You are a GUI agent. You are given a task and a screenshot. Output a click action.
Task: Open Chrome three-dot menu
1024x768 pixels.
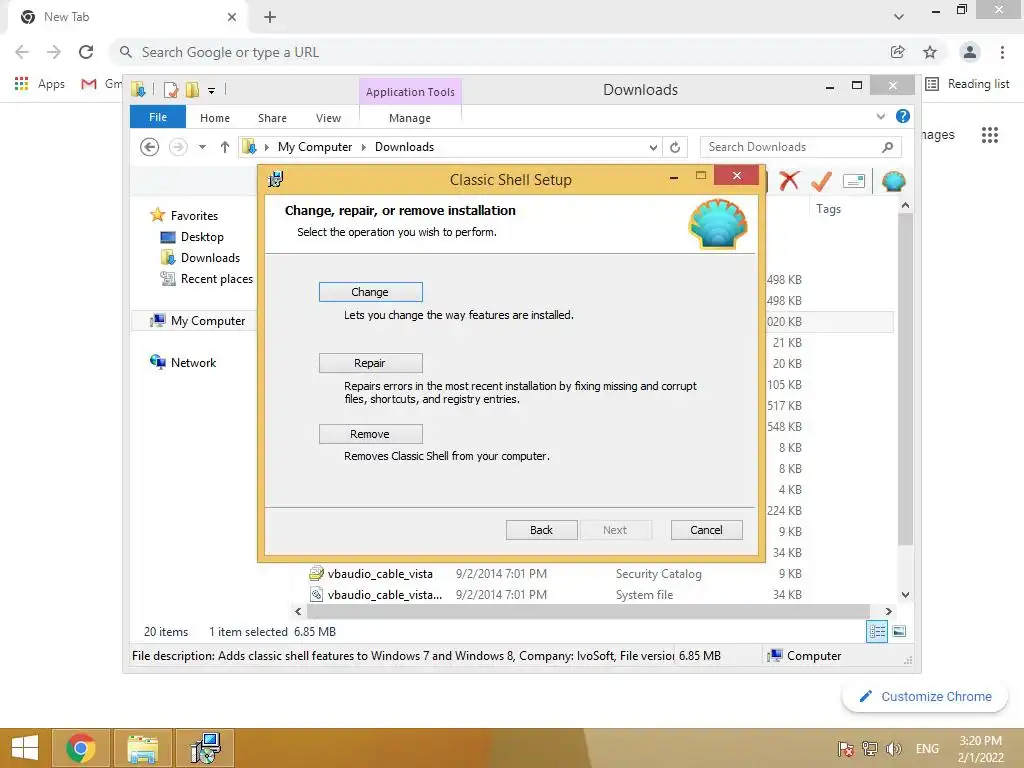pyautogui.click(x=1002, y=52)
